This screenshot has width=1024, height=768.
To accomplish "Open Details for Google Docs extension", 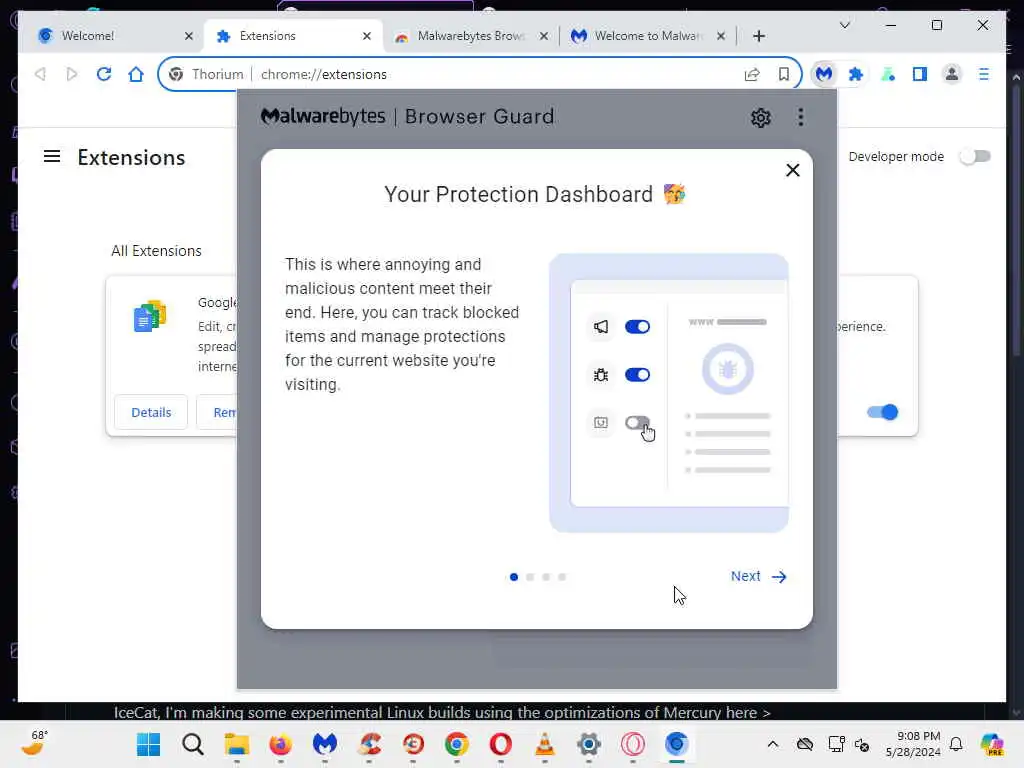I will tap(151, 412).
